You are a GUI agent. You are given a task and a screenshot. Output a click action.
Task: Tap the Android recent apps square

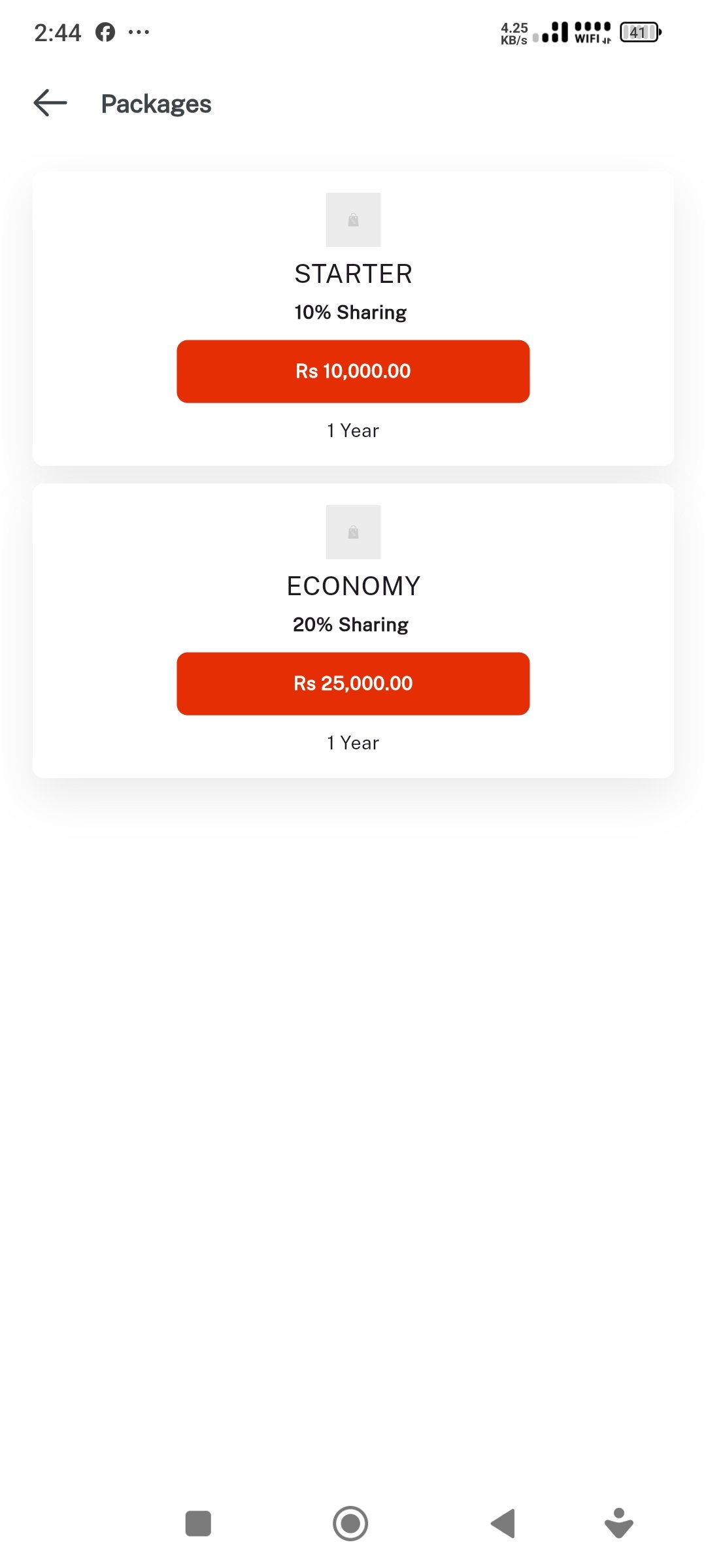[x=198, y=1524]
